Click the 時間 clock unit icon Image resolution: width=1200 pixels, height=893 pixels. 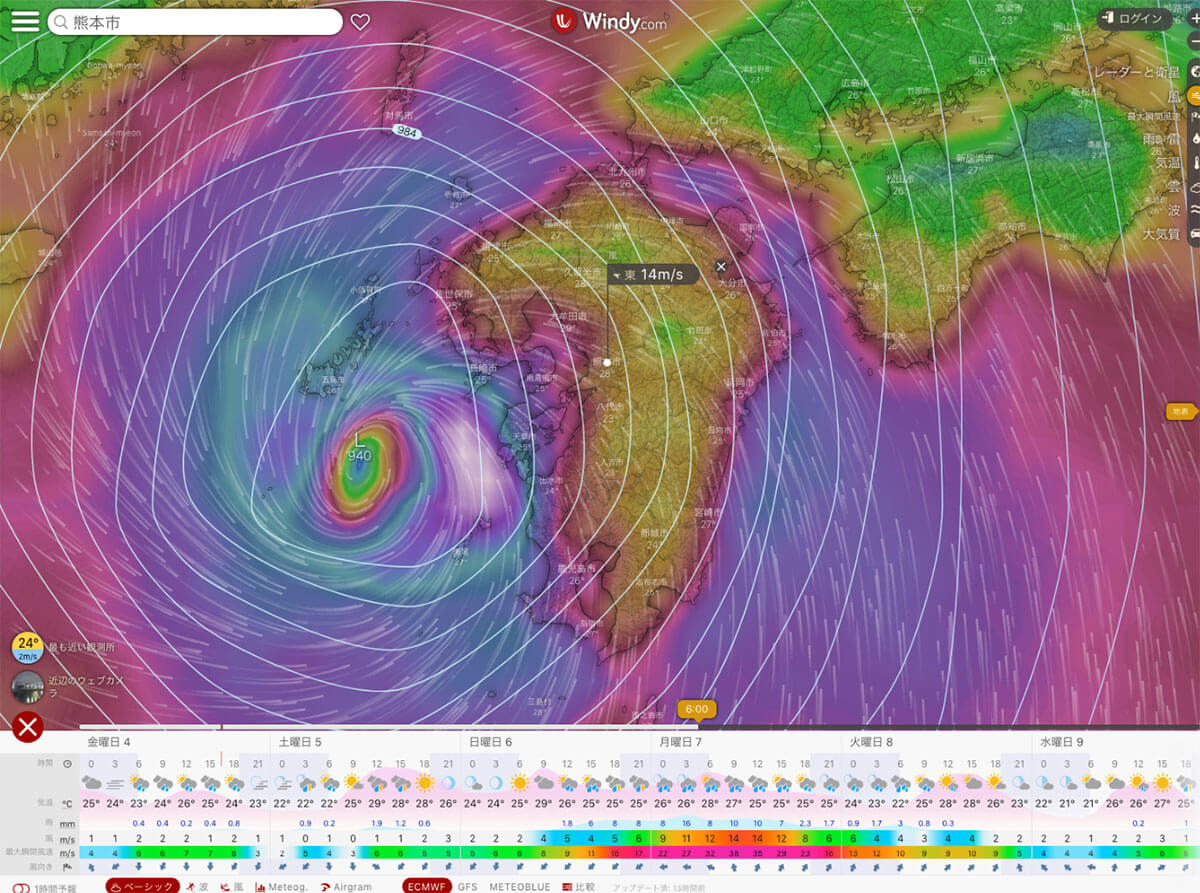pos(67,763)
